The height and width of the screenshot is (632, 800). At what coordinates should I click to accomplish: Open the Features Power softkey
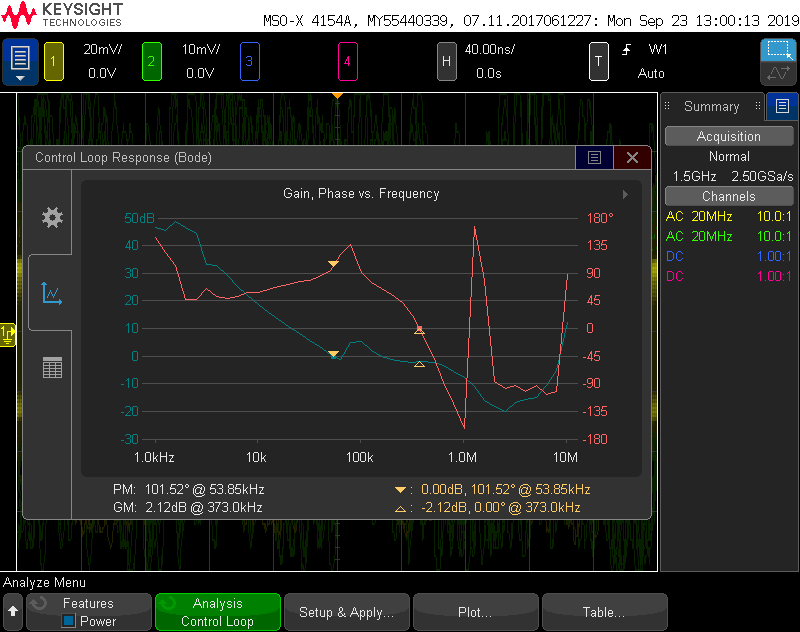[89, 612]
